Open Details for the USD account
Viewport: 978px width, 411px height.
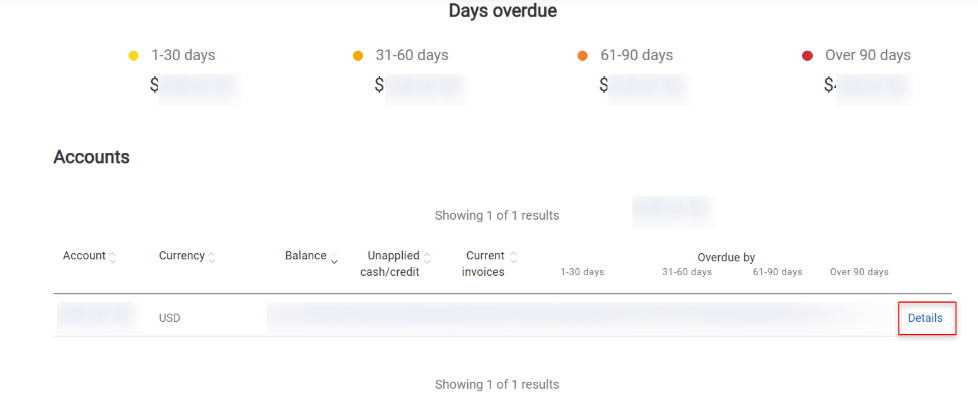point(925,318)
